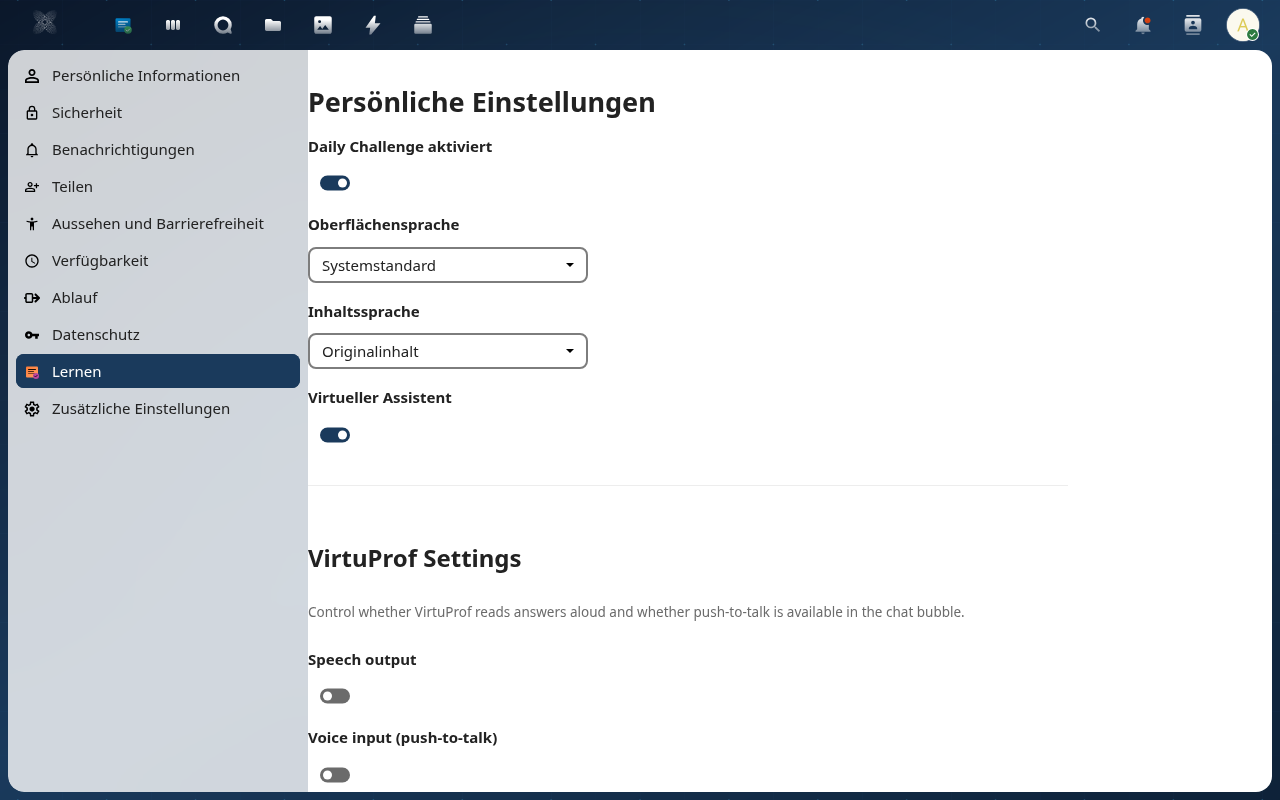This screenshot has width=1280, height=800.
Task: Disable the Daily Challenge toggle
Action: [335, 183]
